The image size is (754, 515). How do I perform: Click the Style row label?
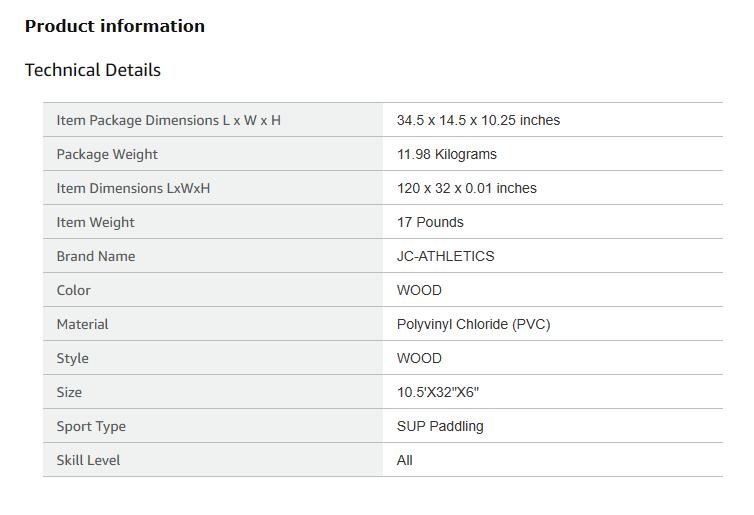(72, 358)
